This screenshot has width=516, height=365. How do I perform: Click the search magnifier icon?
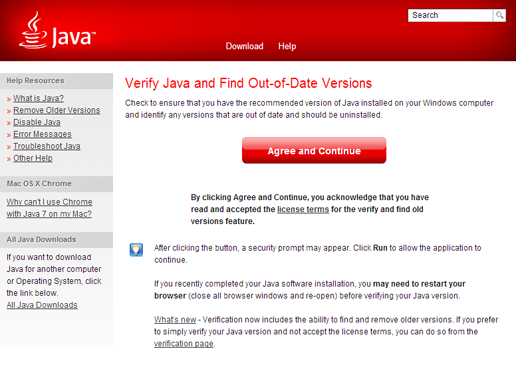(499, 15)
